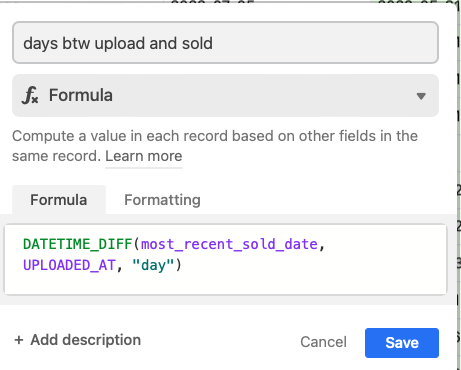
Task: Click the most_recent_sold_date field reference
Action: click(x=229, y=245)
